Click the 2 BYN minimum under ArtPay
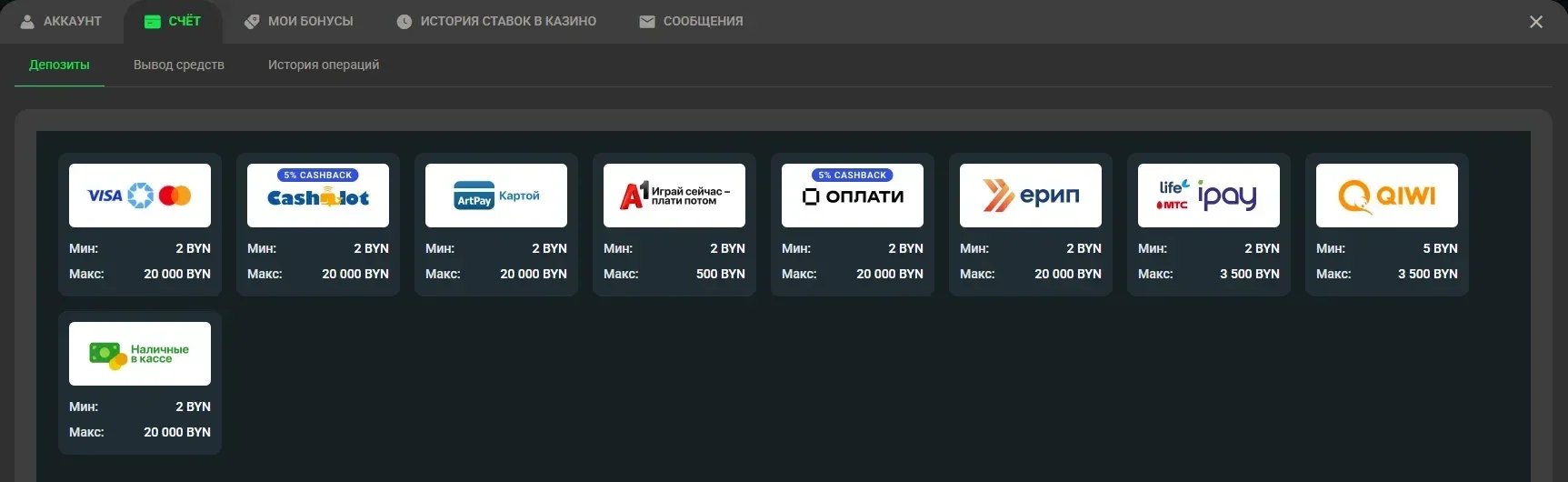Image resolution: width=1568 pixels, height=482 pixels. (550, 248)
